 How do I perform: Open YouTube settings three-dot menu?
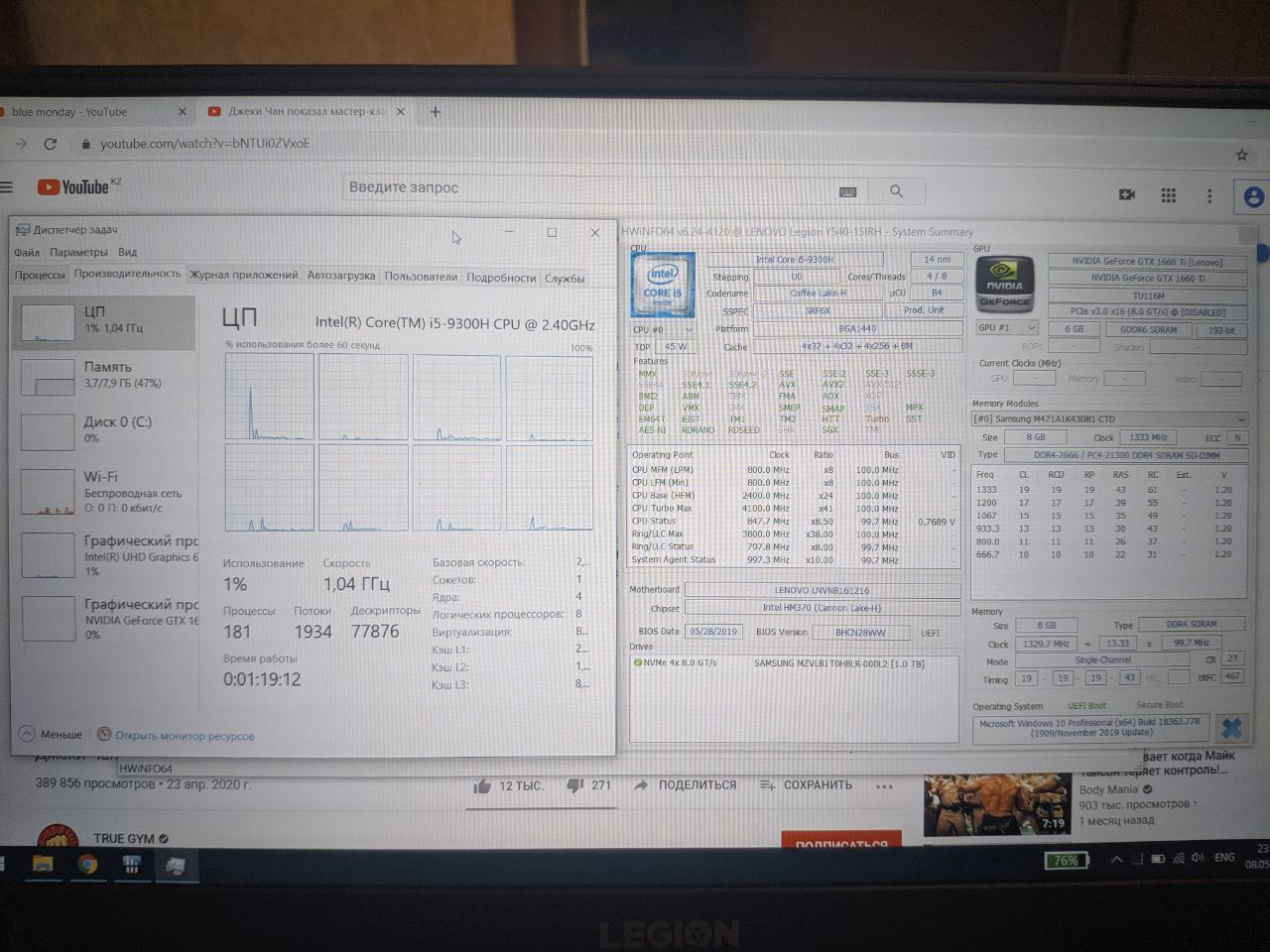[1209, 196]
